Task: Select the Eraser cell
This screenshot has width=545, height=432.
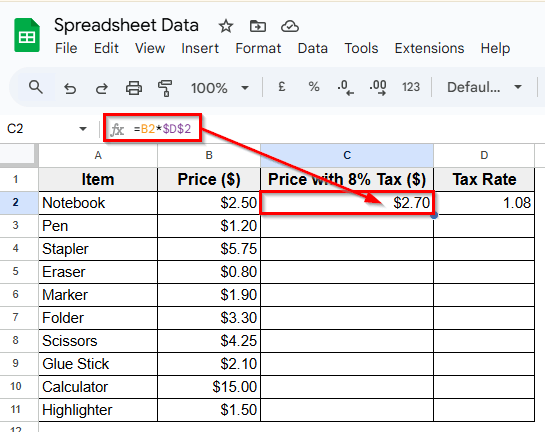Action: [98, 272]
